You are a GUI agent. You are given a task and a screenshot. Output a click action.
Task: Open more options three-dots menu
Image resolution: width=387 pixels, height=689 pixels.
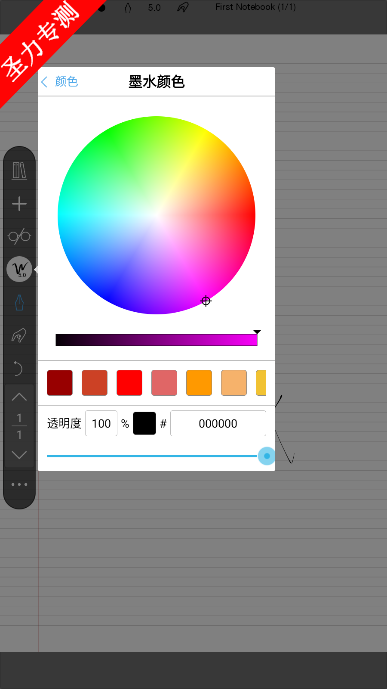click(19, 484)
